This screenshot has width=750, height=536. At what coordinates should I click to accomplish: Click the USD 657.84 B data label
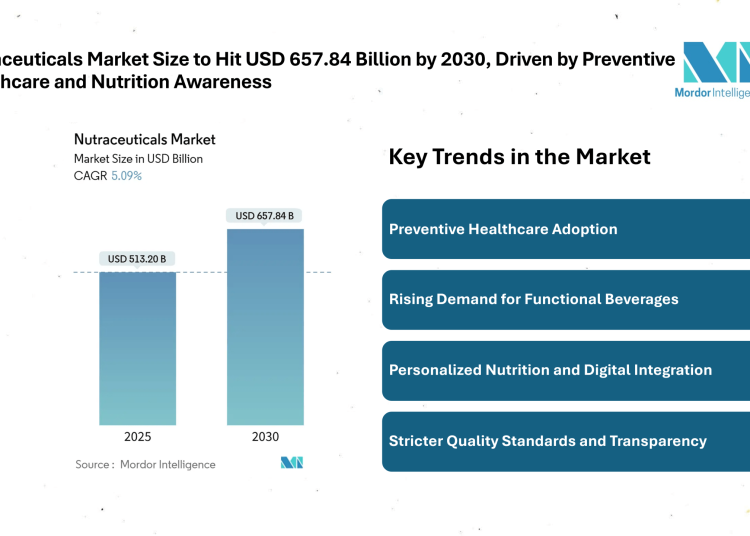265,216
